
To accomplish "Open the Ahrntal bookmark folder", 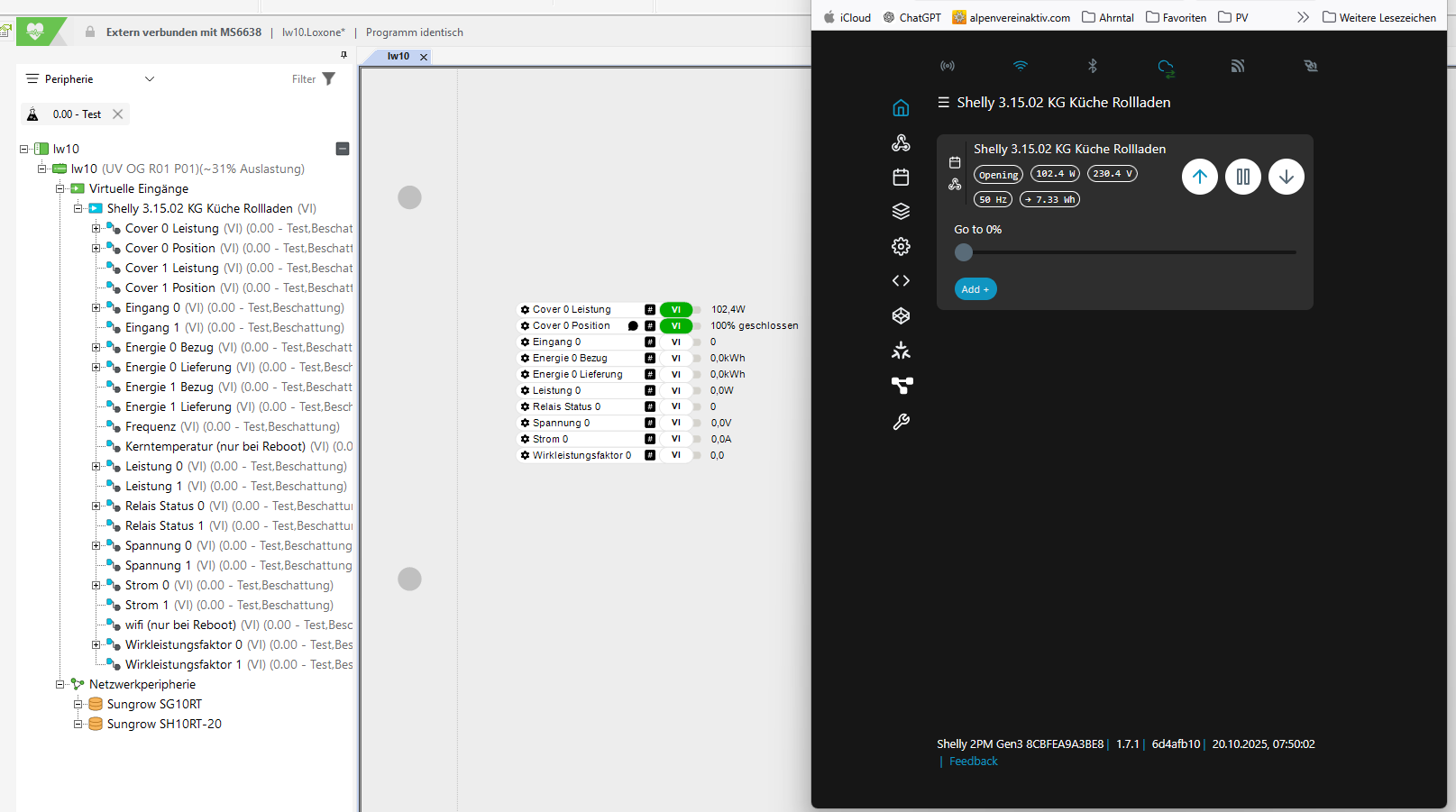I will click(1108, 17).
